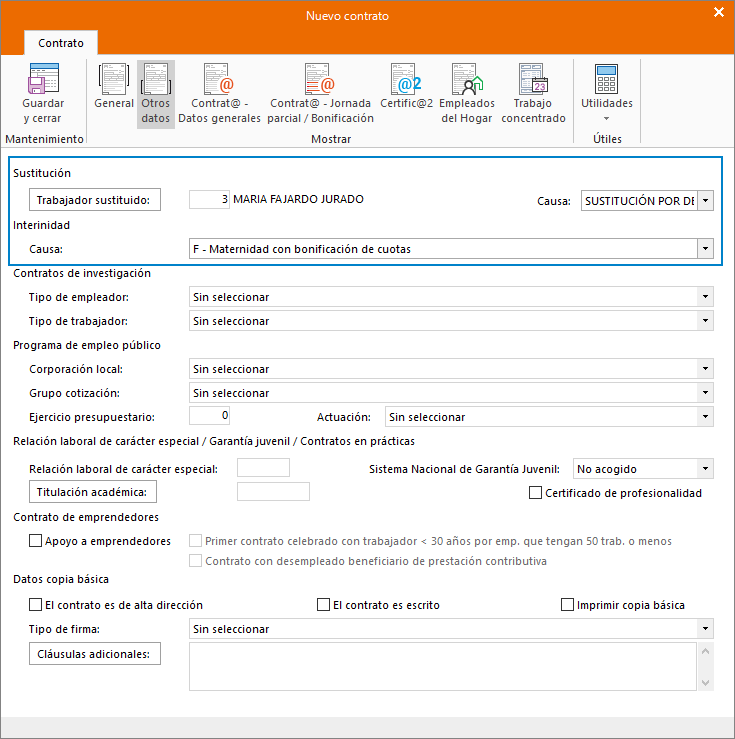Toggle Imprimir copia básica checkbox
The image size is (735, 739).
tap(568, 605)
